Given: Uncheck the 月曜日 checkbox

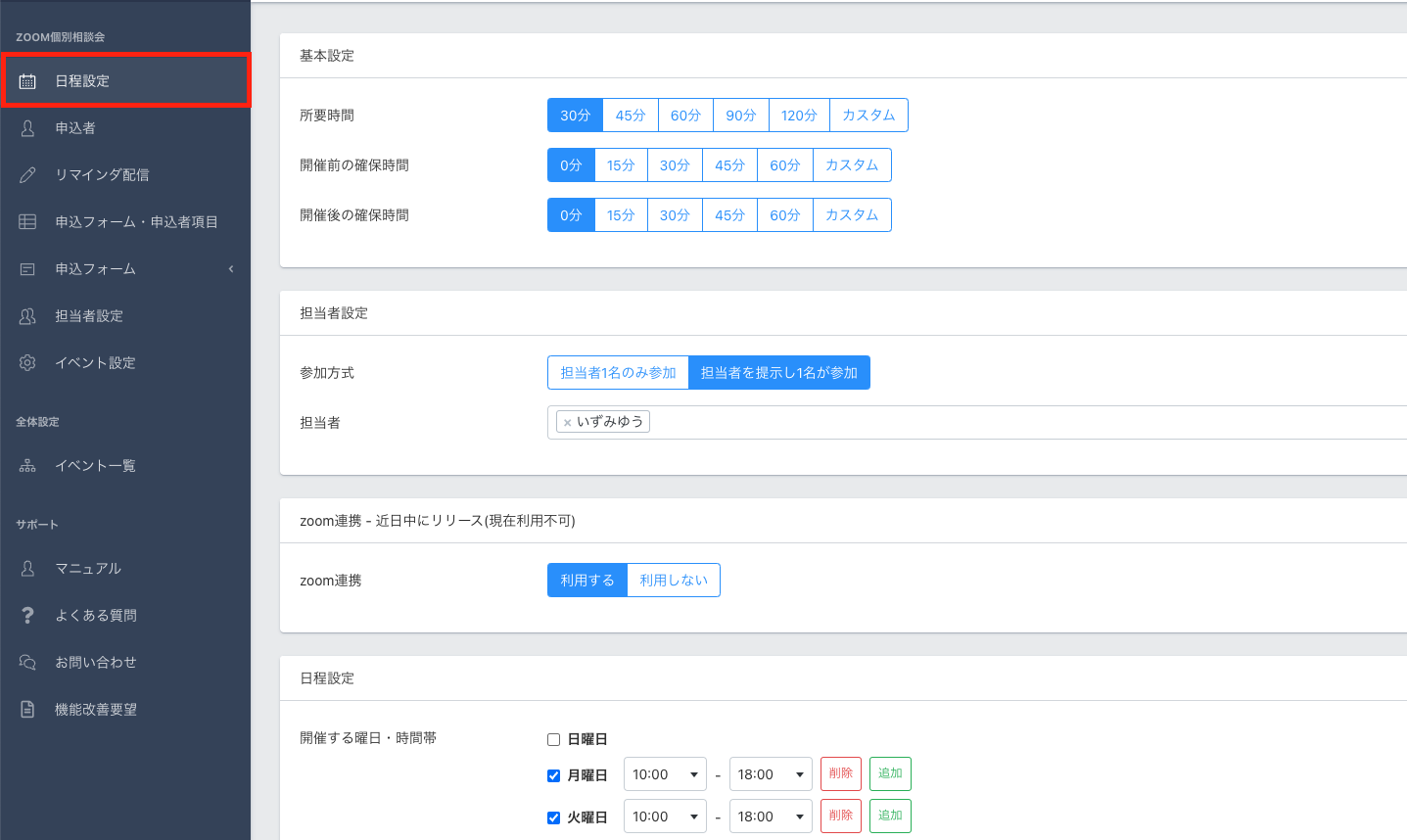Looking at the screenshot, I should click(553, 775).
